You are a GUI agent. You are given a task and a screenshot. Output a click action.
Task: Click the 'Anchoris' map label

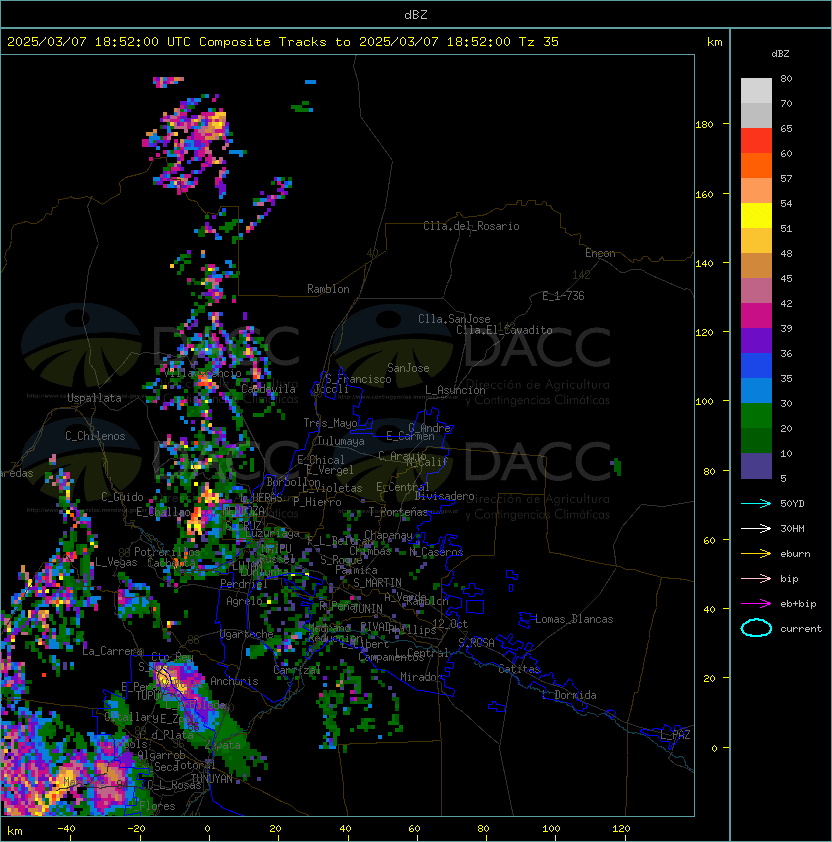234,681
